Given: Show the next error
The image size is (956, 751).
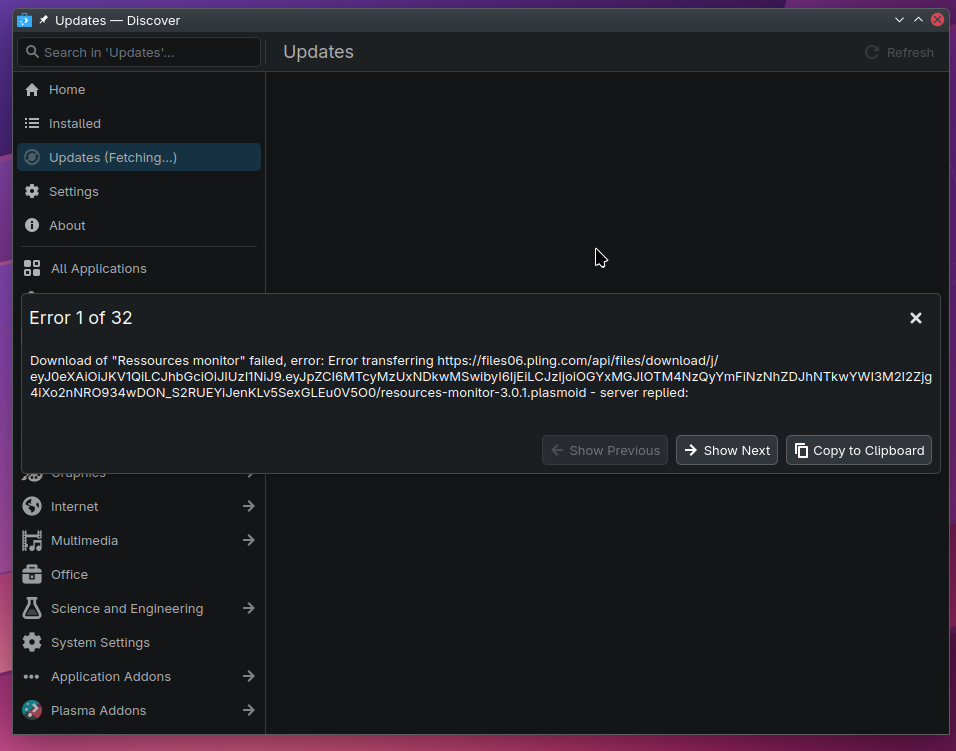Looking at the screenshot, I should pyautogui.click(x=727, y=450).
